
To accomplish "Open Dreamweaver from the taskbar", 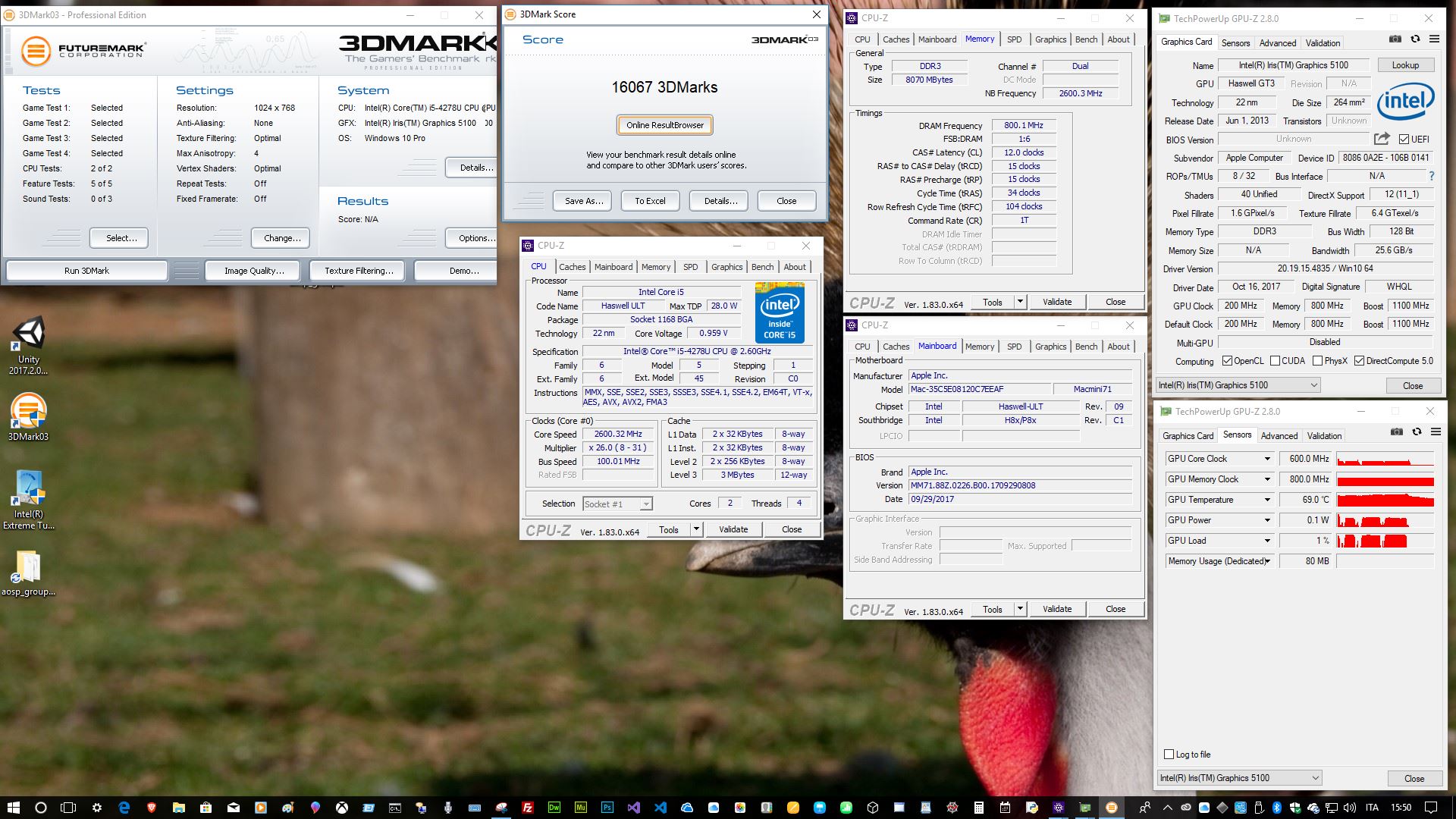I will coord(554,808).
